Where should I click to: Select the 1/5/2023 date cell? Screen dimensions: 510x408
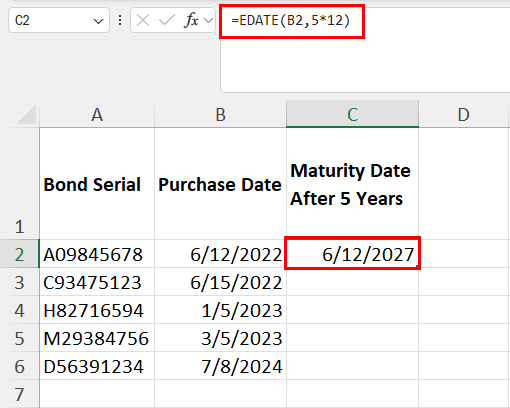(220, 310)
